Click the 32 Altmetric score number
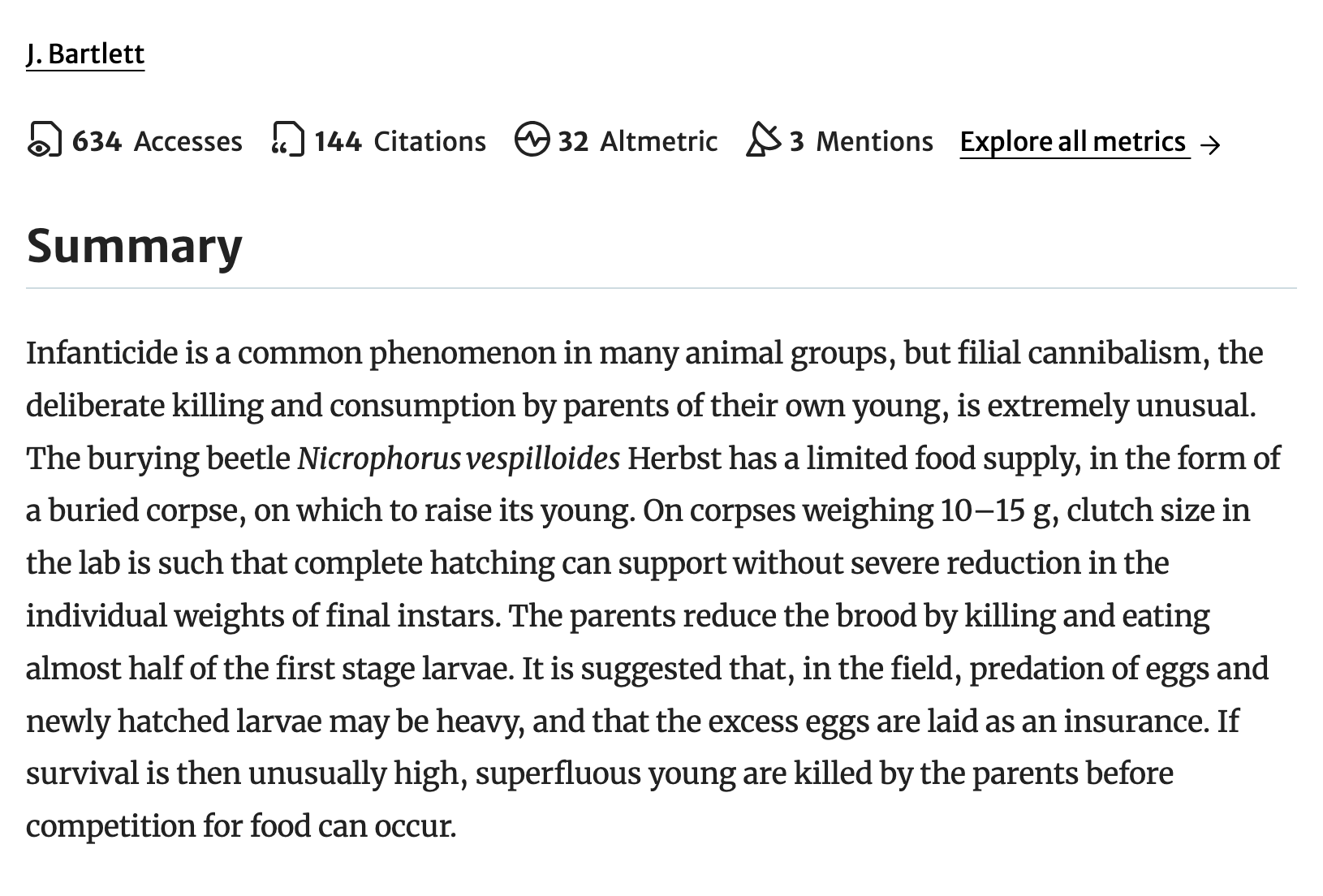This screenshot has height=896, width=1323. pyautogui.click(x=573, y=142)
